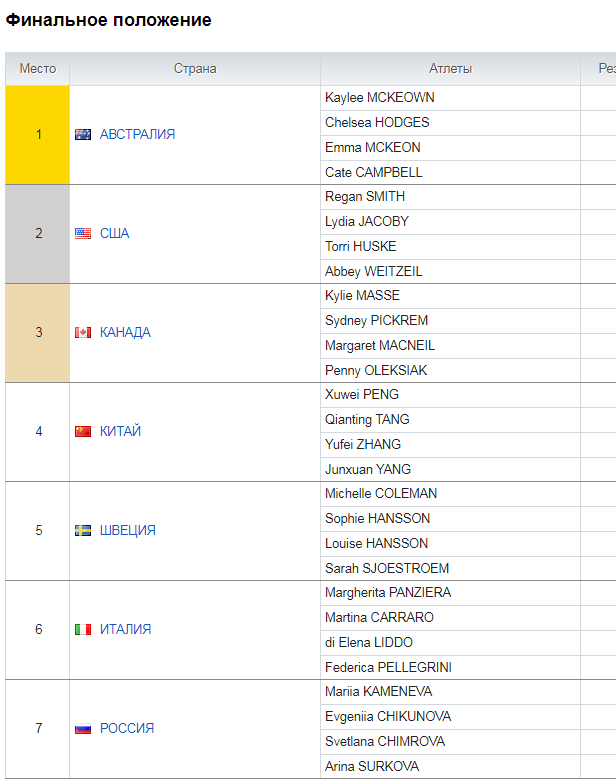The image size is (616, 779).
Task: Open the КИТАЙ country link
Action: coord(120,431)
